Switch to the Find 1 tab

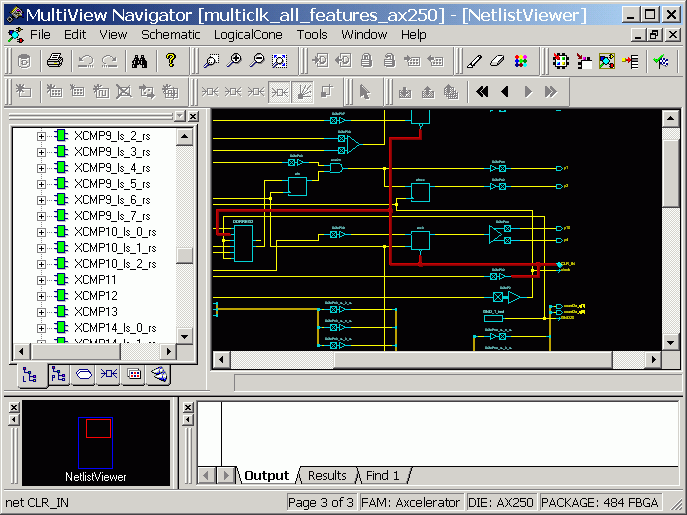point(382,476)
